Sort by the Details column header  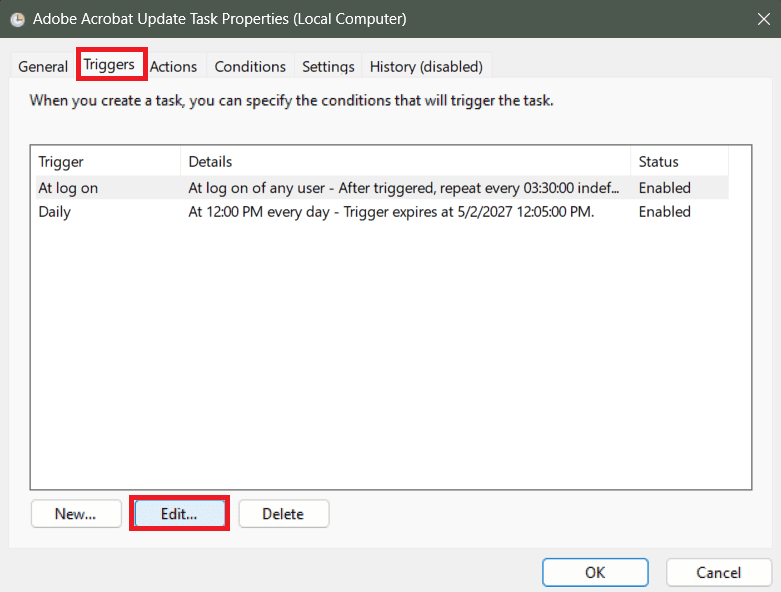(x=405, y=161)
